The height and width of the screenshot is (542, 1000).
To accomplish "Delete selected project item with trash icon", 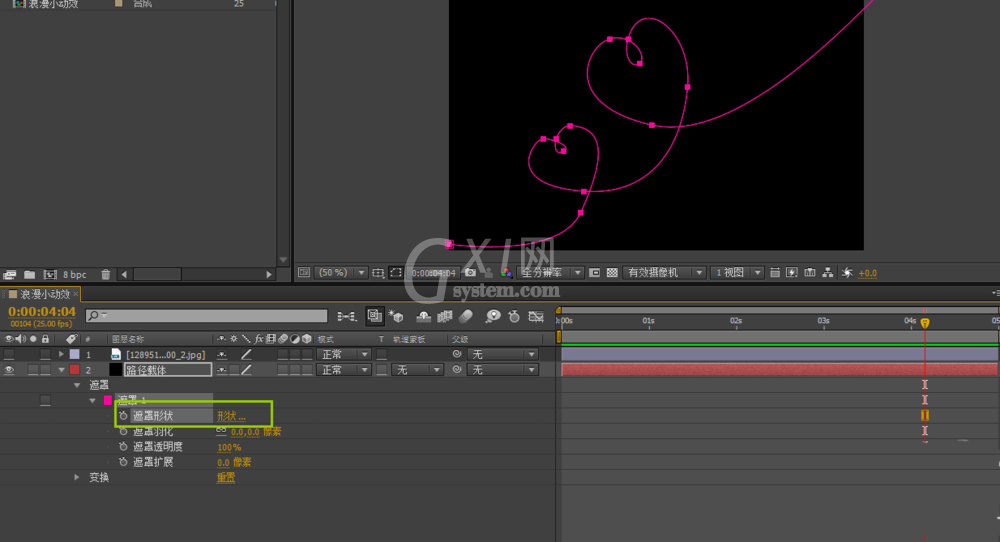I will click(x=106, y=275).
